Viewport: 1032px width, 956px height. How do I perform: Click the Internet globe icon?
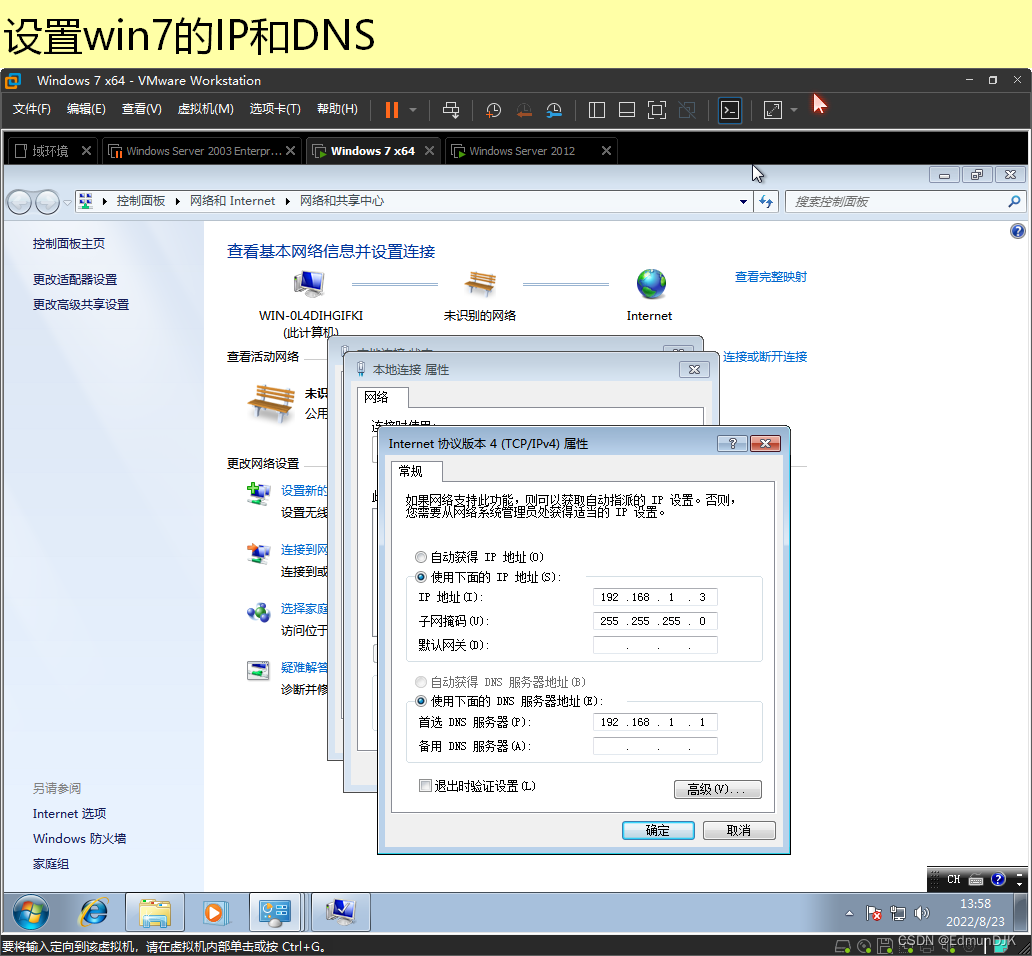pyautogui.click(x=651, y=284)
